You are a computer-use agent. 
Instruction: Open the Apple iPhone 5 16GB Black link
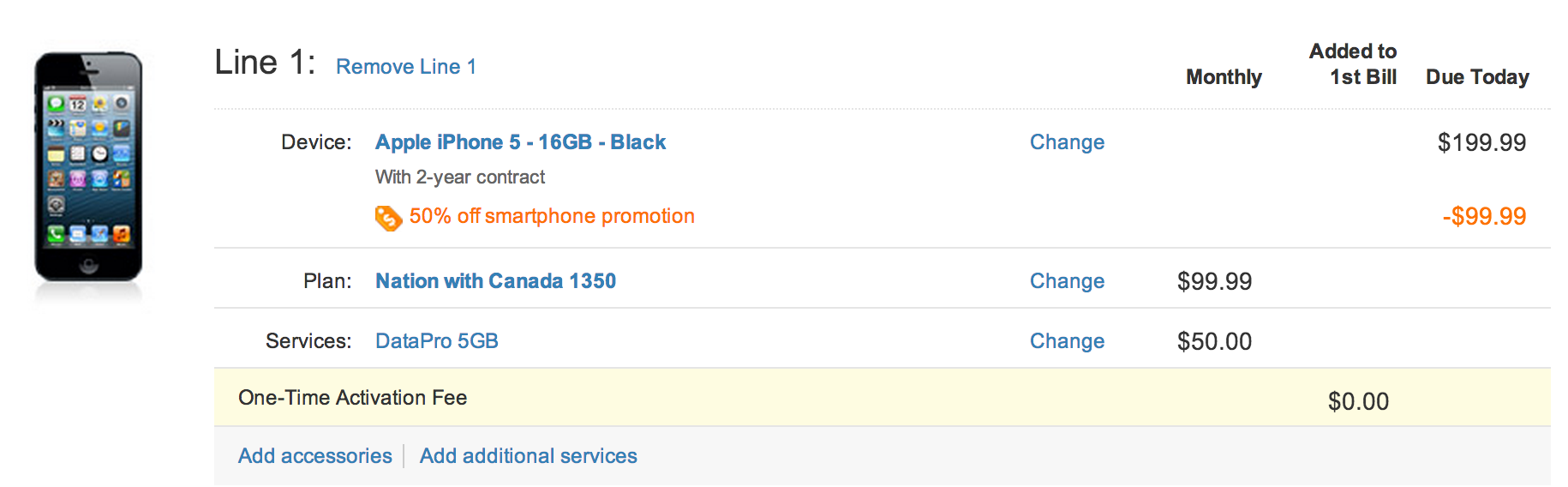click(520, 142)
